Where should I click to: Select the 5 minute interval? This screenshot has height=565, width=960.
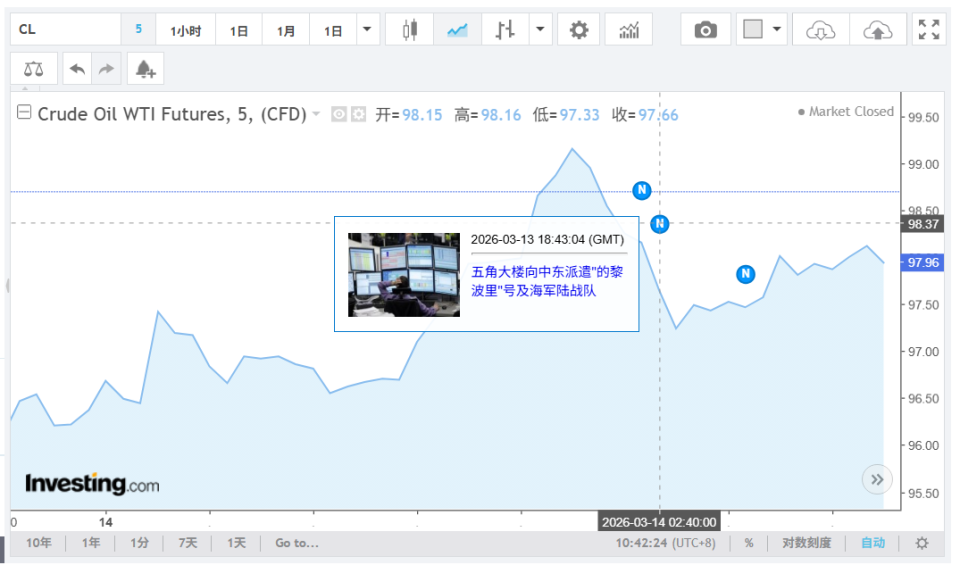[x=138, y=29]
